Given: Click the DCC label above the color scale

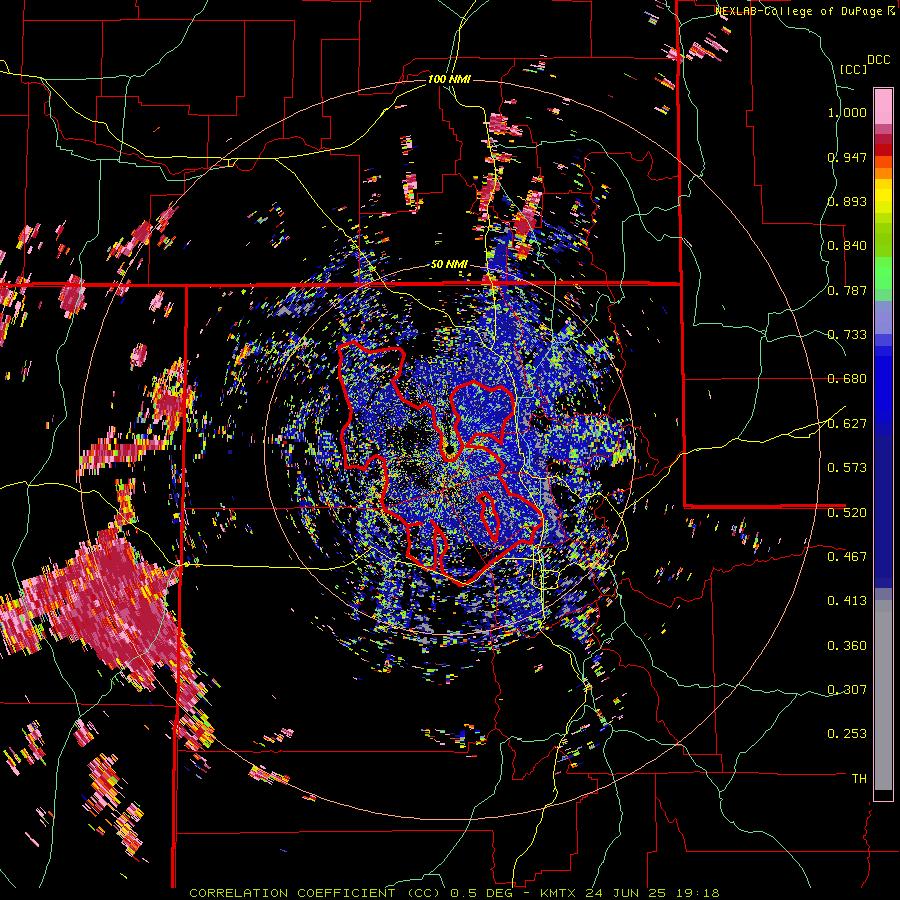Looking at the screenshot, I should coord(878,60).
